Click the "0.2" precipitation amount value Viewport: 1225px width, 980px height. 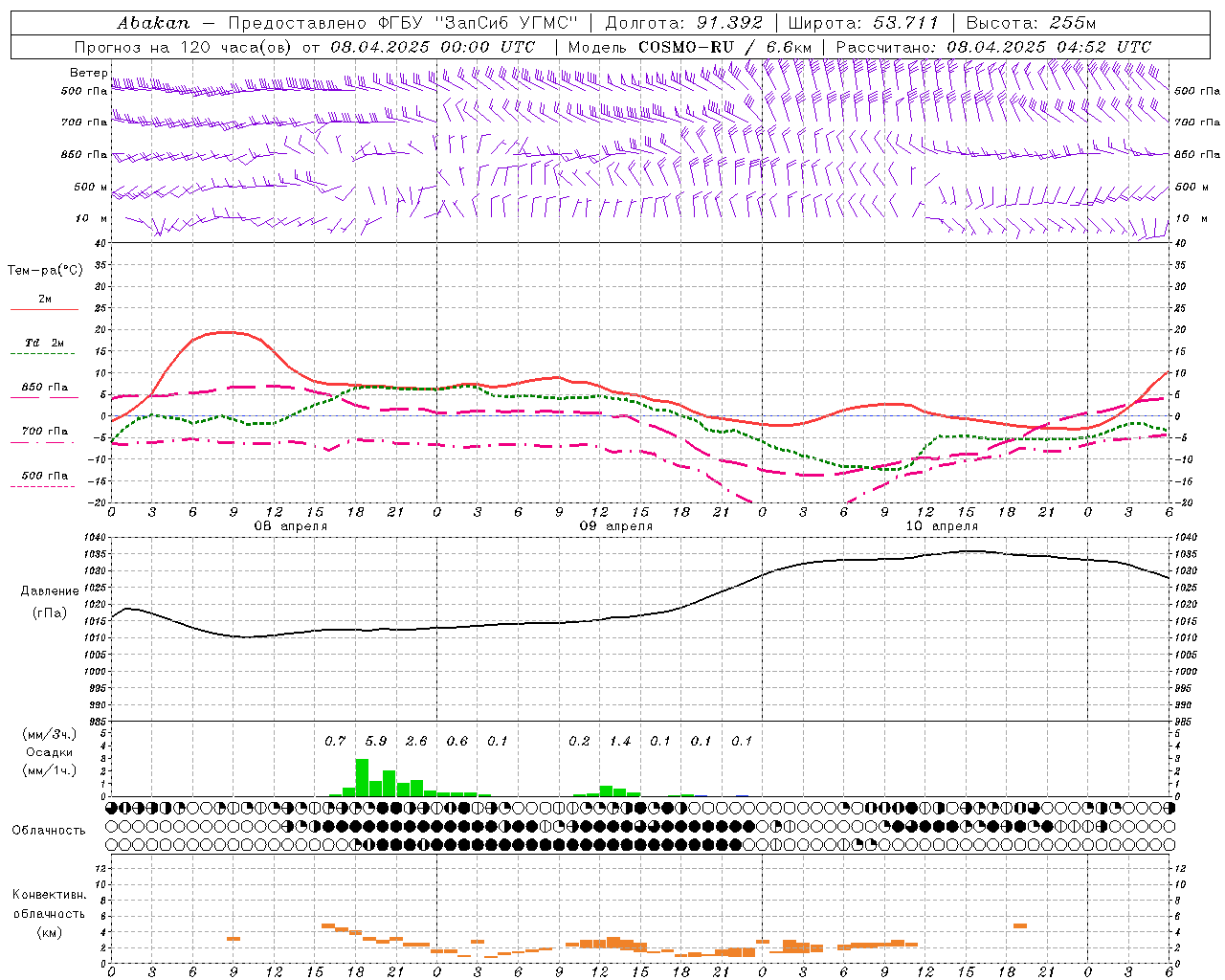pyautogui.click(x=579, y=741)
